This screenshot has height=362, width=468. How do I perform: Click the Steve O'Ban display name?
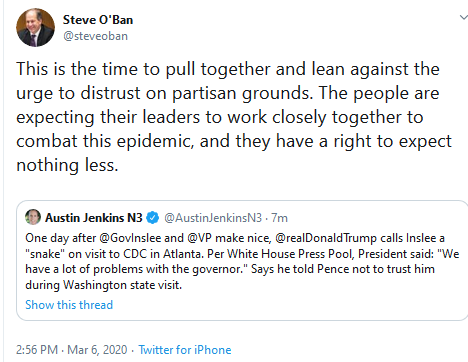(98, 20)
